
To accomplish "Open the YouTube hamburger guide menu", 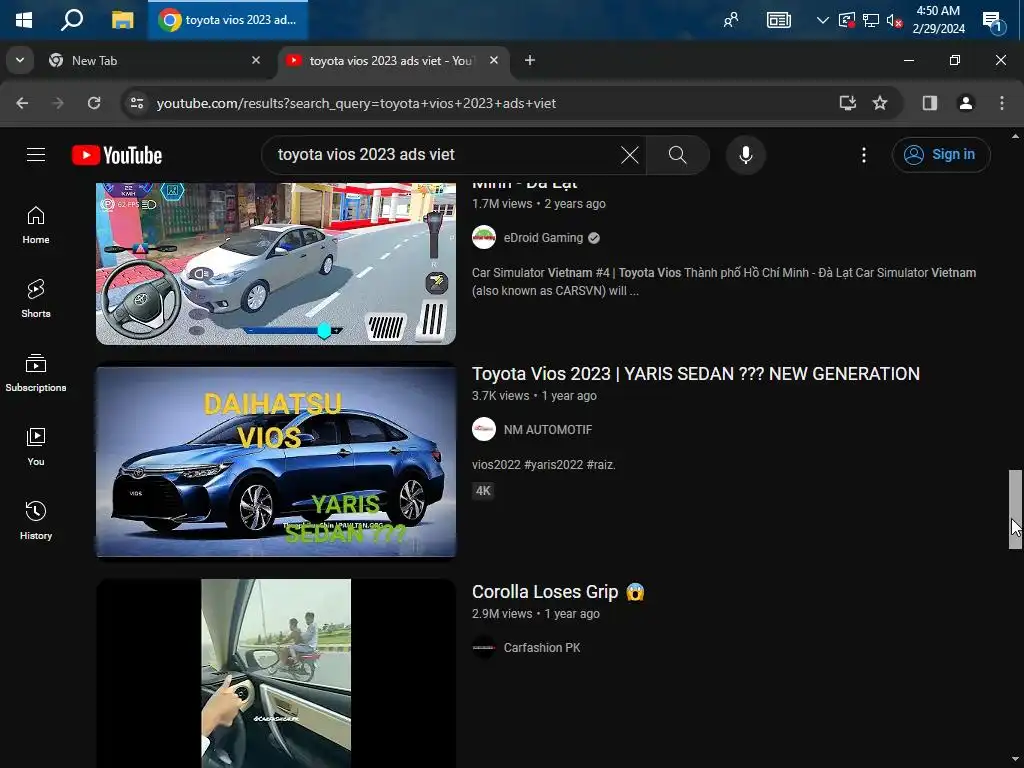I will coord(36,155).
